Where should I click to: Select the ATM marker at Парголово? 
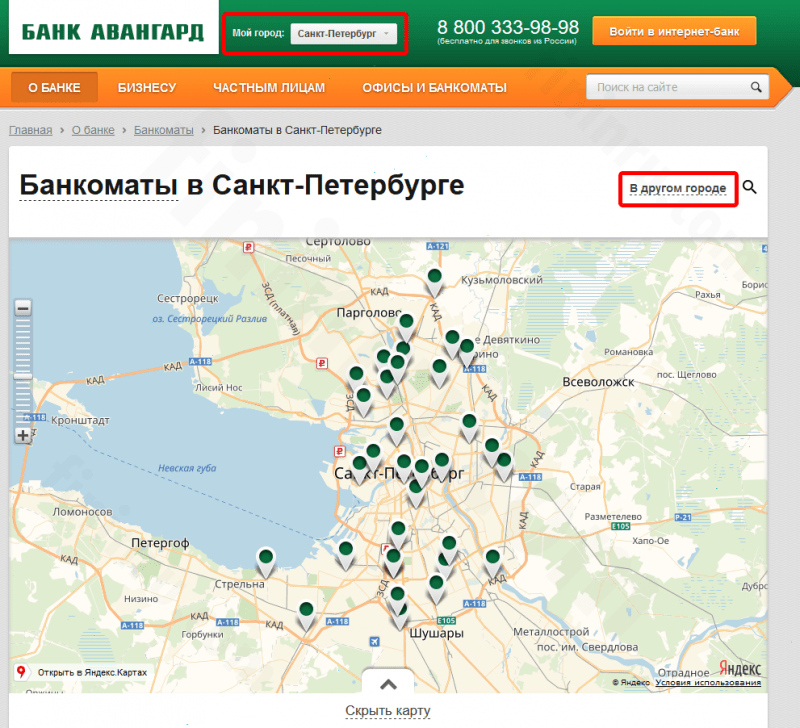[x=407, y=328]
